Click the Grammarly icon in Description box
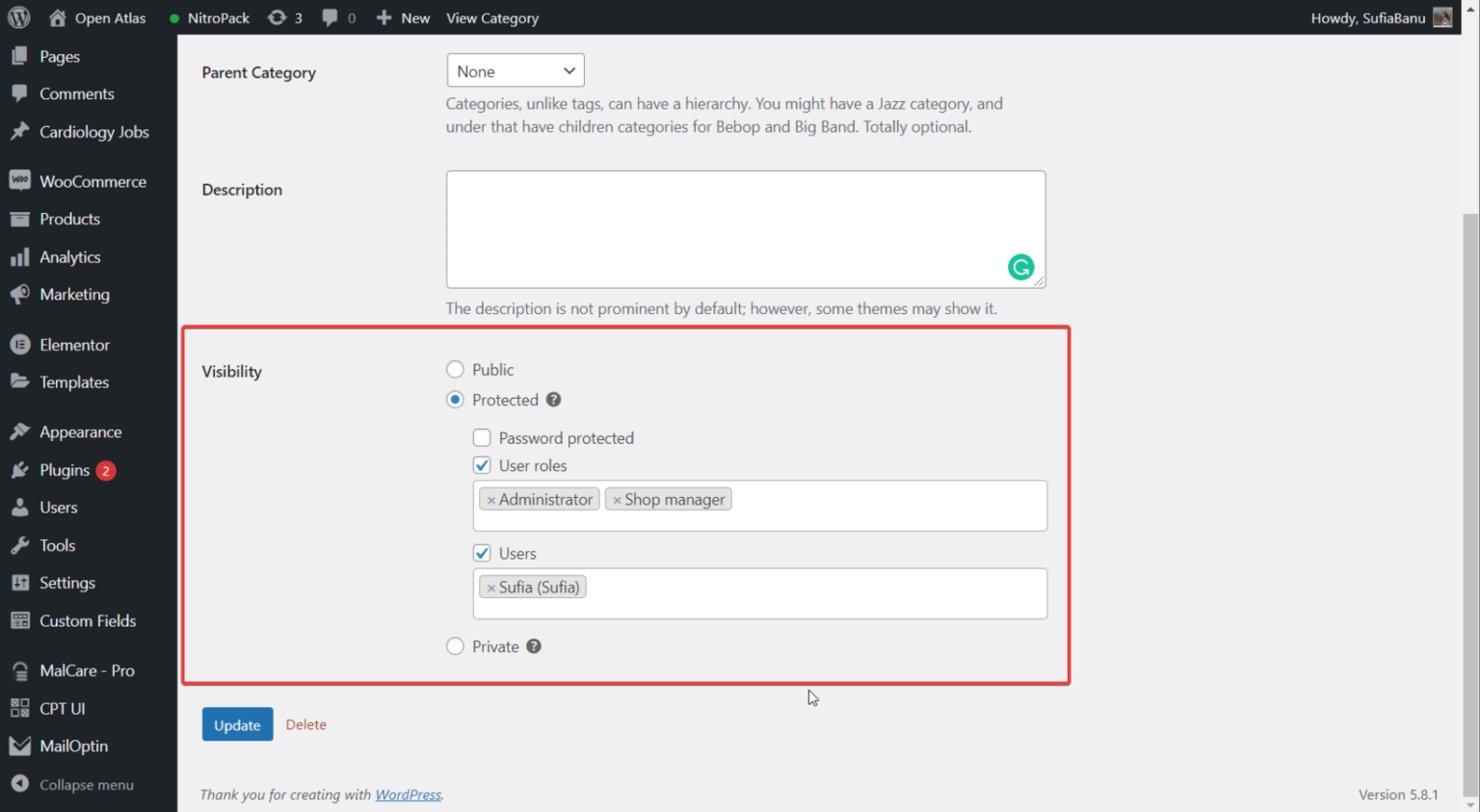Image resolution: width=1480 pixels, height=812 pixels. pos(1020,267)
